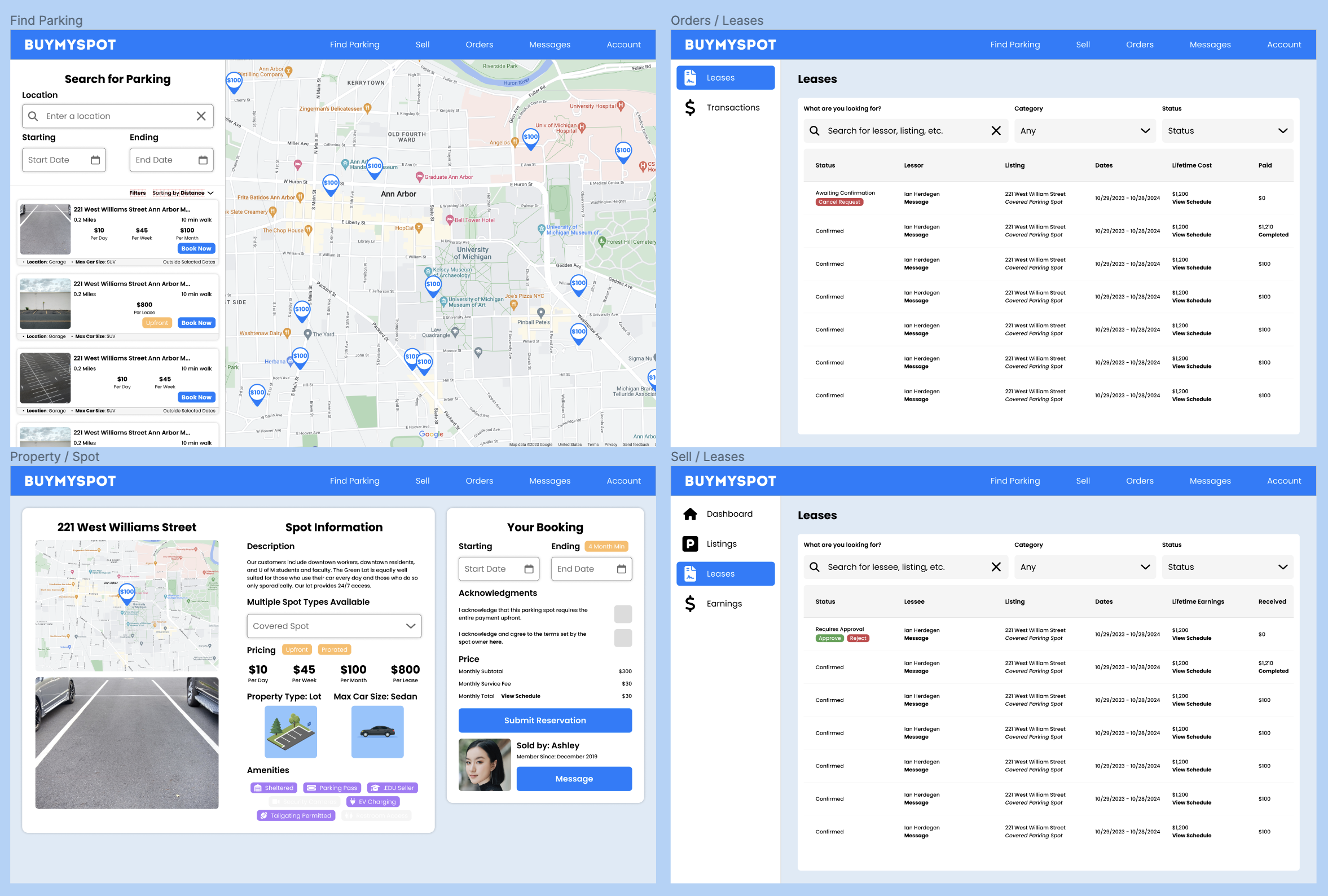Click the Upfront tag on $800 listing card
This screenshot has height=896, width=1328.
[x=156, y=323]
